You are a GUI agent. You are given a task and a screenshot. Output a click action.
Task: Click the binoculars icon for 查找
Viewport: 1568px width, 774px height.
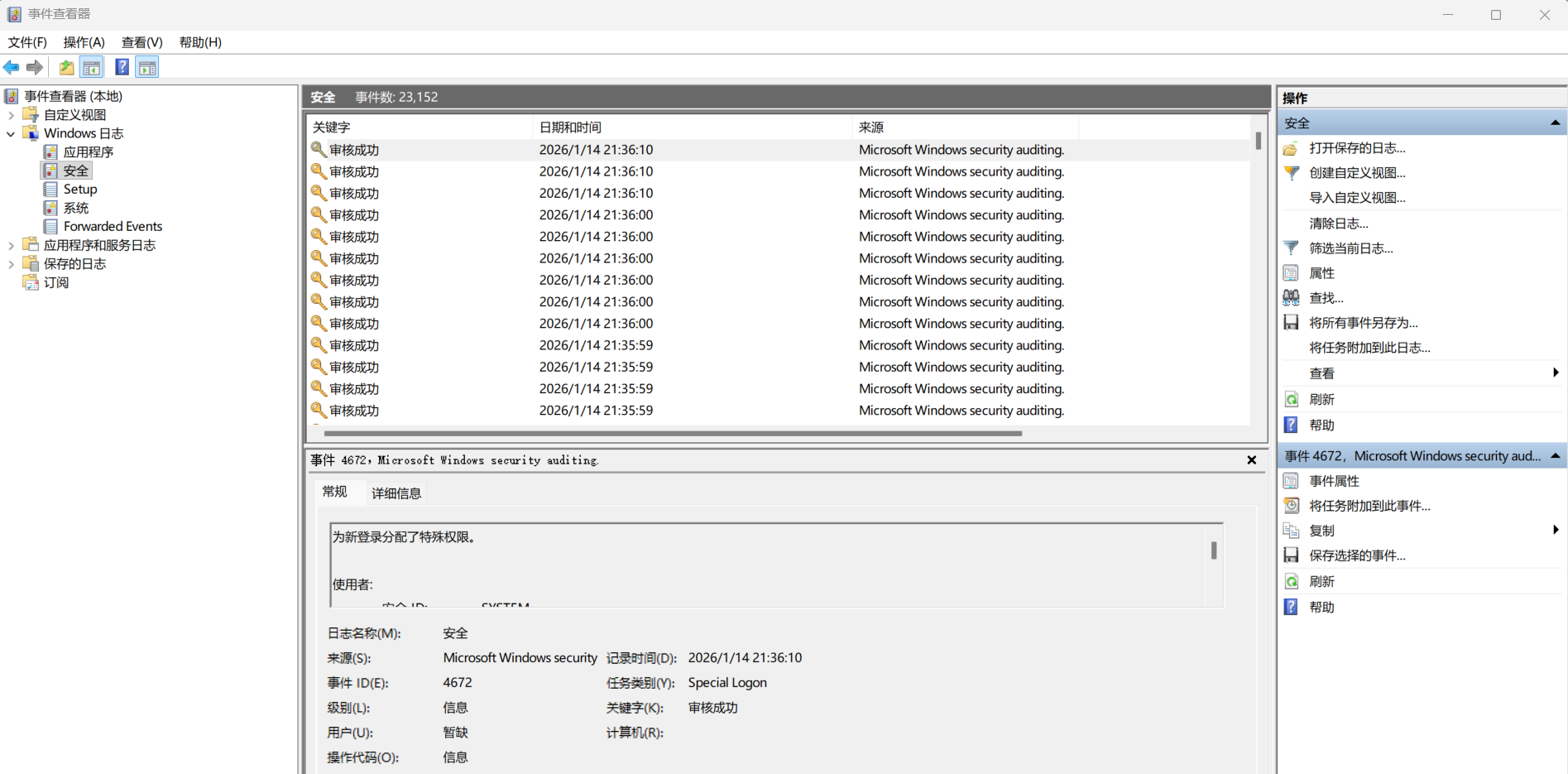tap(1291, 298)
